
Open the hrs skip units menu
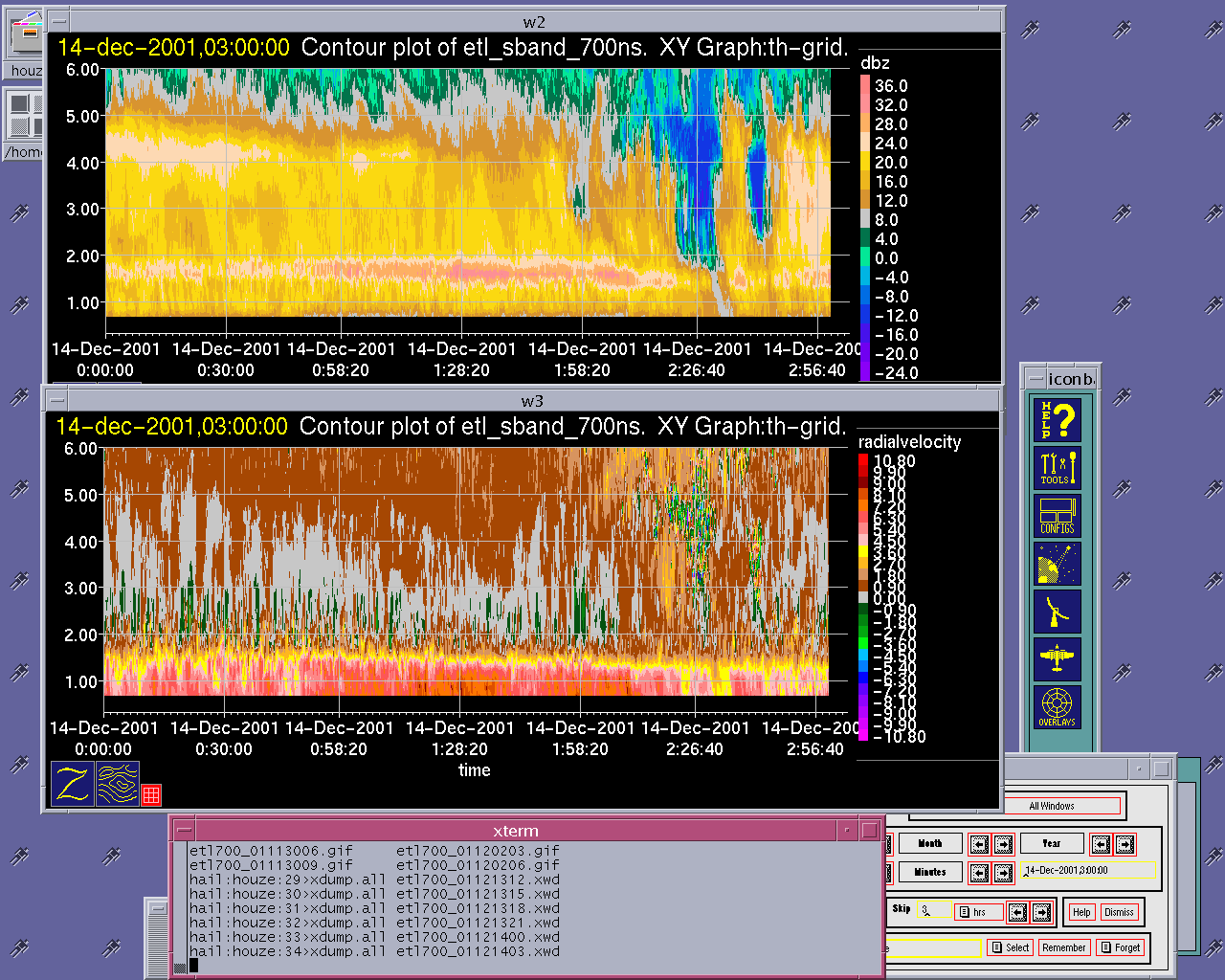979,912
